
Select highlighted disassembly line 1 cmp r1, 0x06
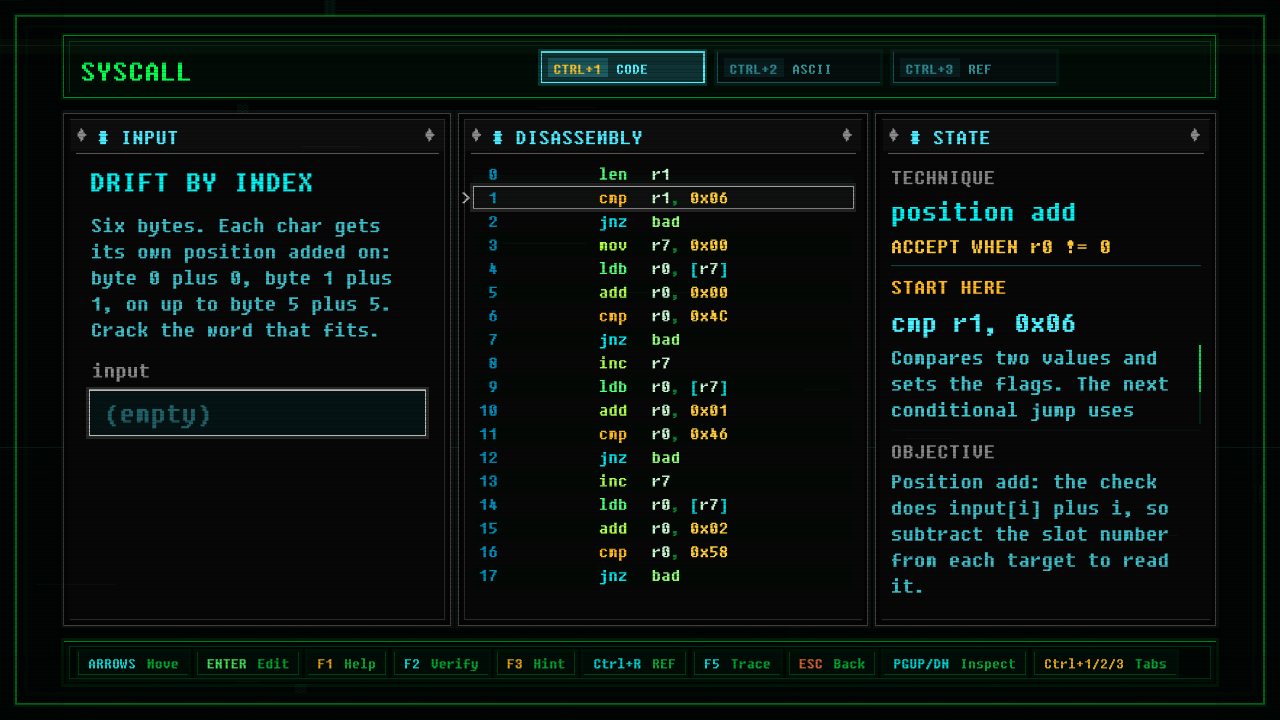pos(664,198)
